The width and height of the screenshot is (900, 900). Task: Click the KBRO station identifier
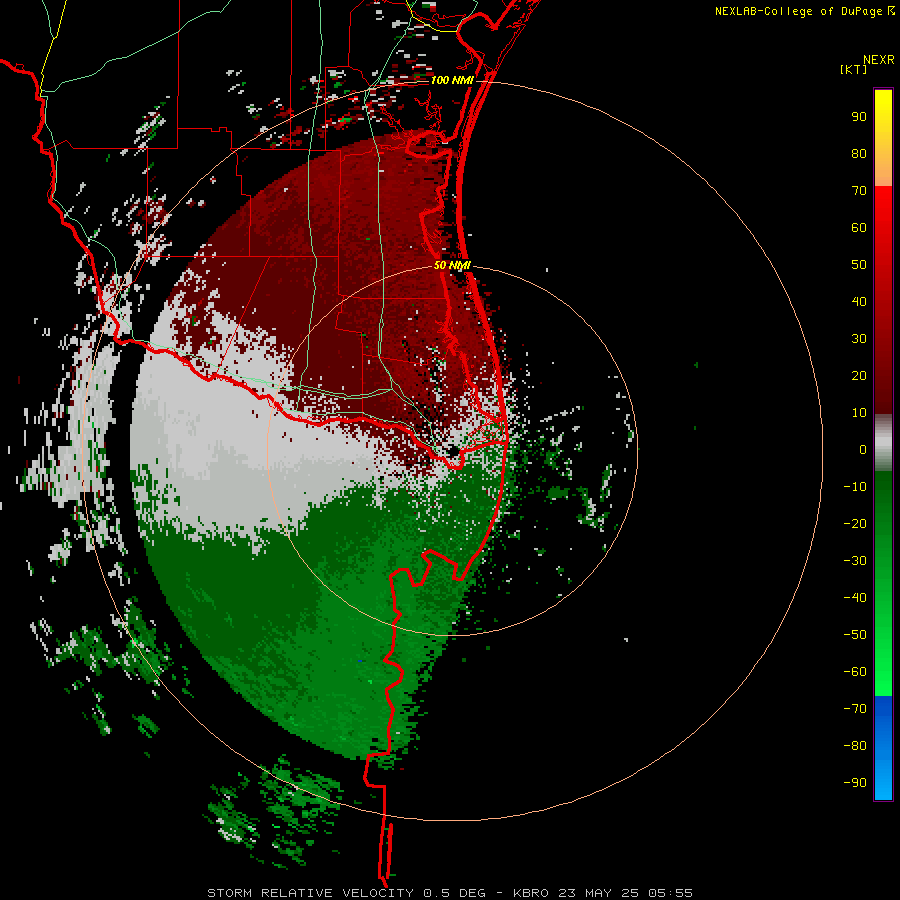click(530, 893)
